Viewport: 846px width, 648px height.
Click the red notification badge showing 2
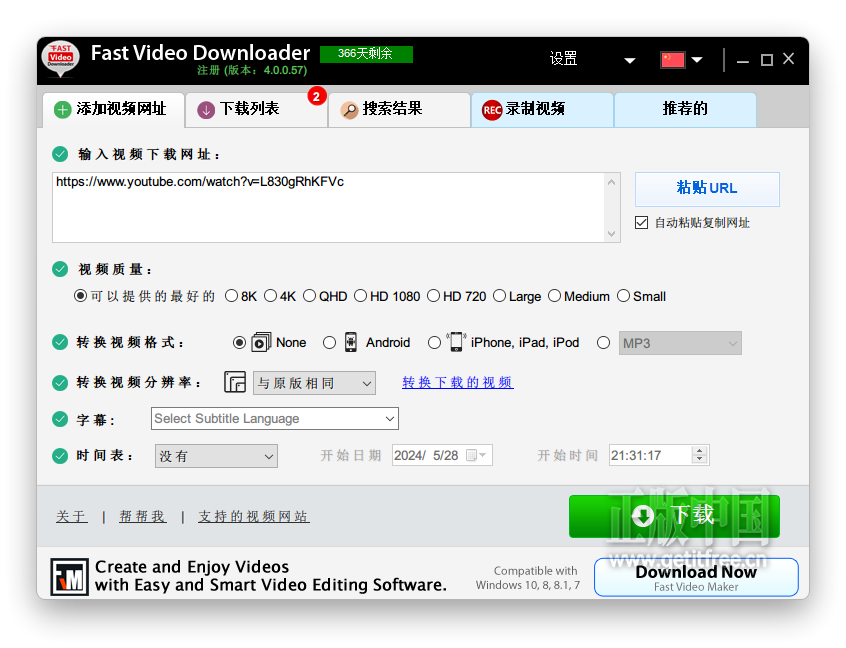317,97
